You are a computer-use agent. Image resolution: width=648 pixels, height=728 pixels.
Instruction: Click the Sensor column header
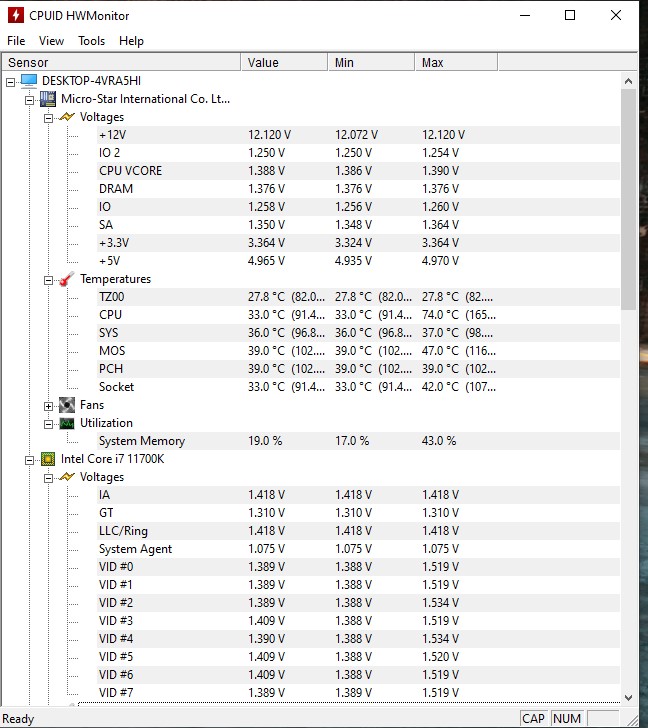[x=121, y=62]
